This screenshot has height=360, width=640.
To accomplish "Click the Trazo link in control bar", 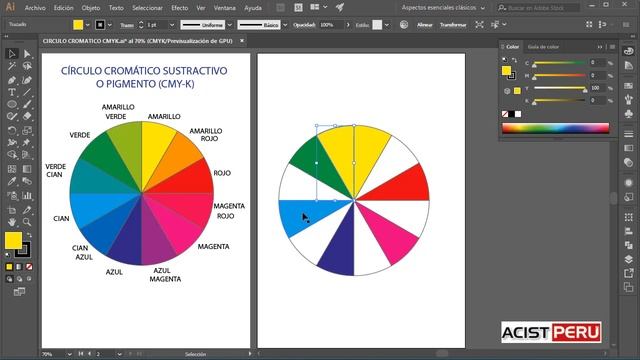I will [127, 25].
